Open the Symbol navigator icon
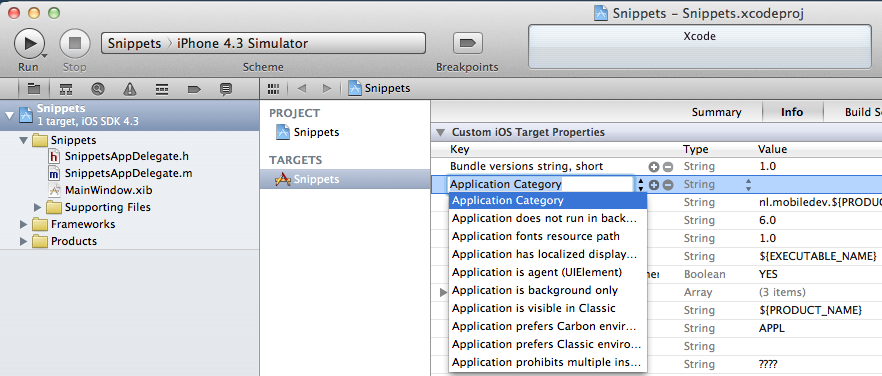 tap(66, 88)
